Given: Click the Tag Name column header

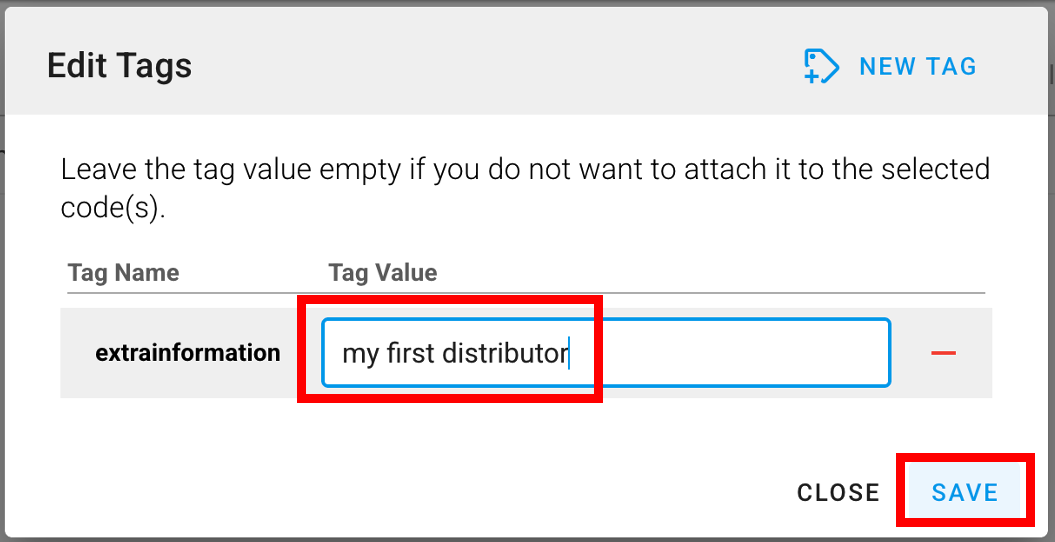Looking at the screenshot, I should [123, 273].
